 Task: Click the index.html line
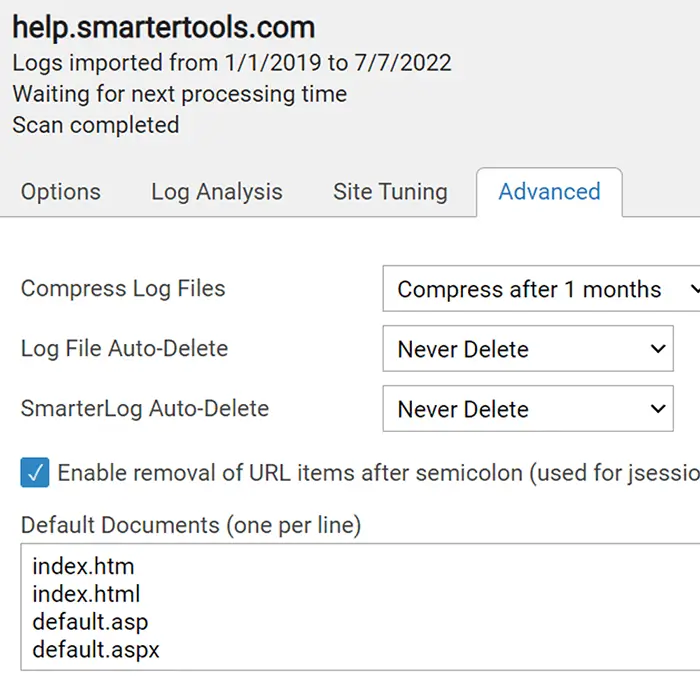pos(86,594)
